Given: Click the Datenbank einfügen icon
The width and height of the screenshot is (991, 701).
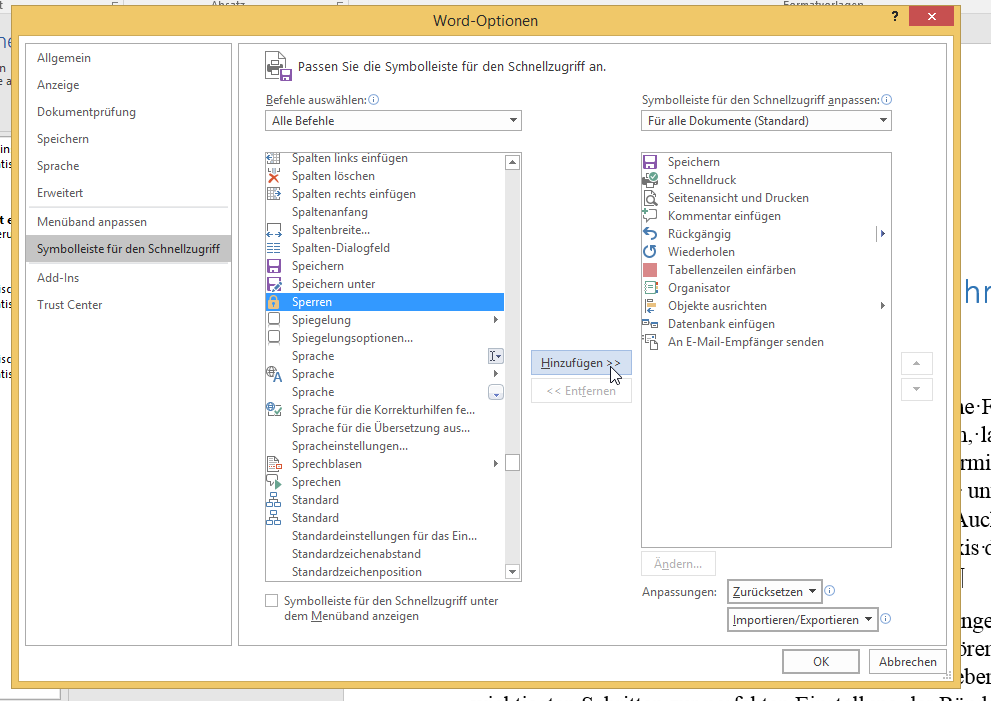Looking at the screenshot, I should coord(650,324).
